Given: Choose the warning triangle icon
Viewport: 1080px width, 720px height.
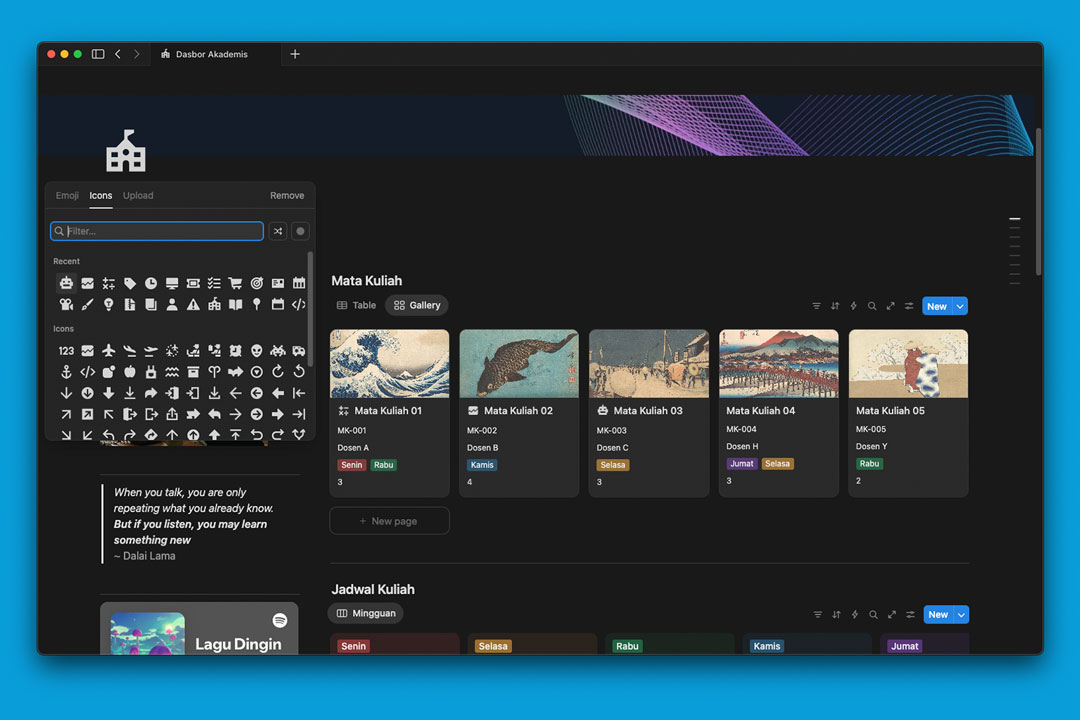Looking at the screenshot, I should tap(194, 304).
